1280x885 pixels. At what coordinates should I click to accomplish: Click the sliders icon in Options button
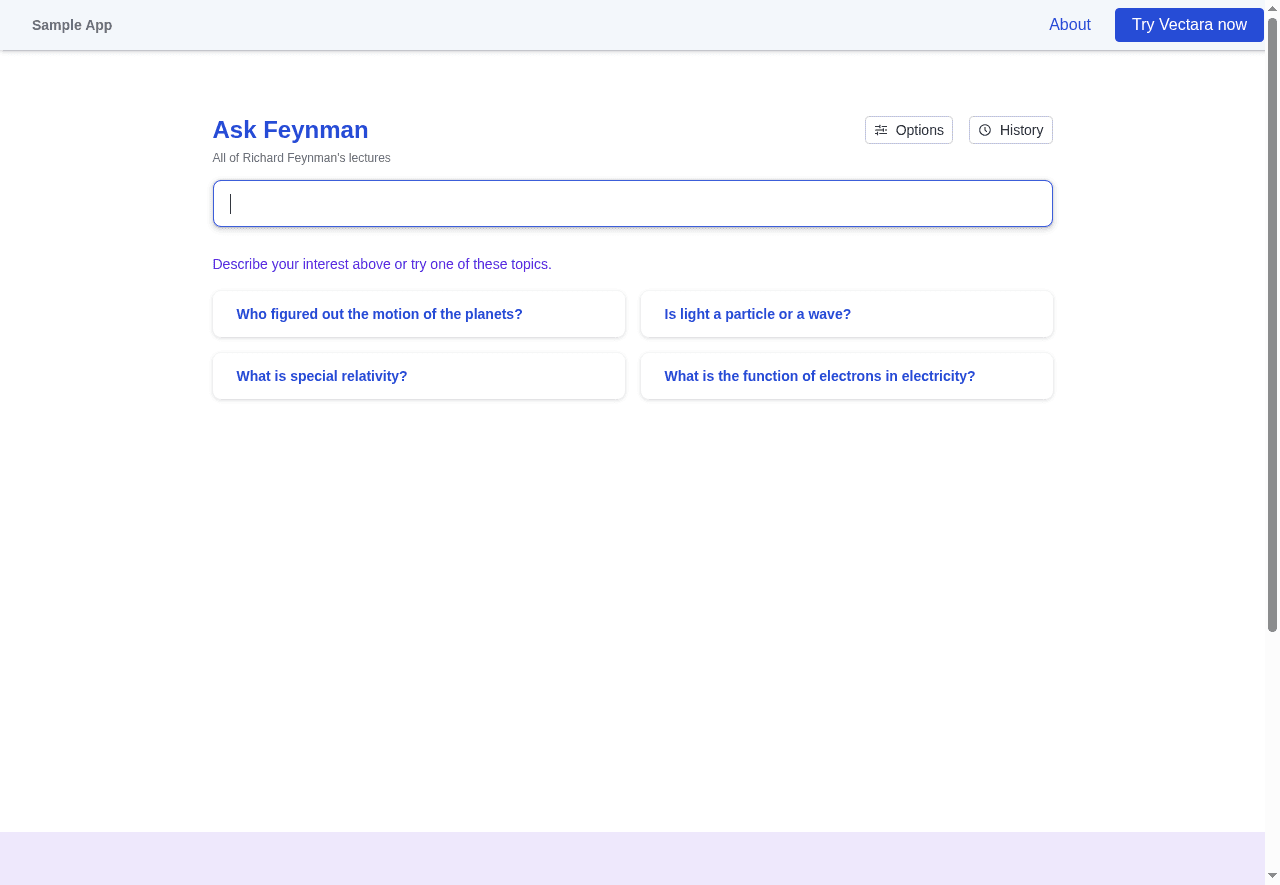coord(881,130)
